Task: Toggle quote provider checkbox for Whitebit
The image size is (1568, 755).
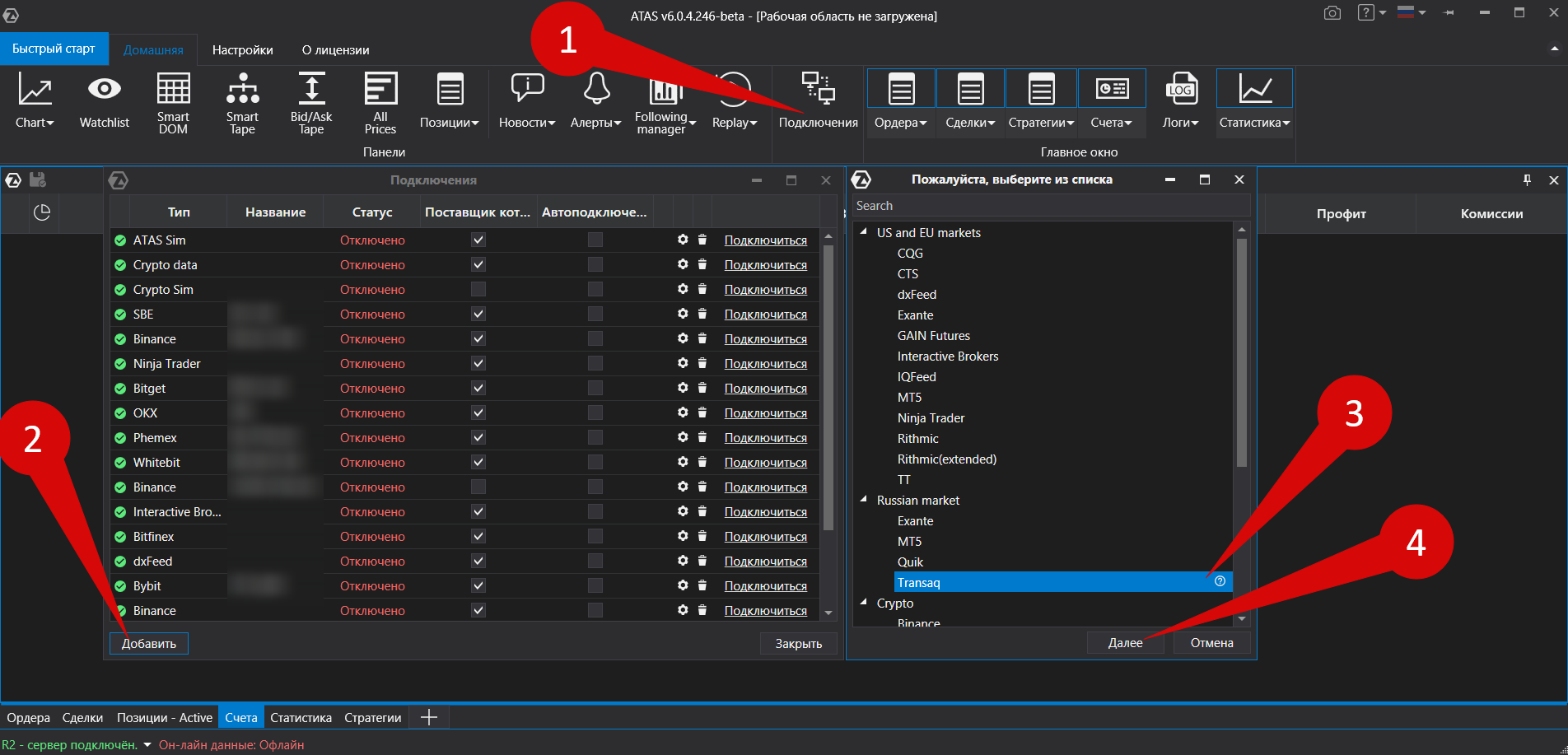Action: pos(478,462)
